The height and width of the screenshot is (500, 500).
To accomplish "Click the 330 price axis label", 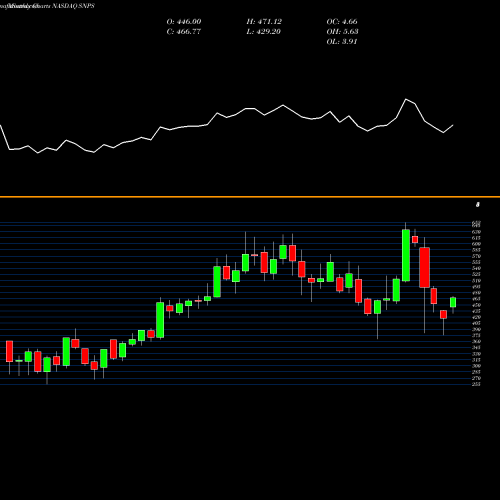I will (x=476, y=354).
